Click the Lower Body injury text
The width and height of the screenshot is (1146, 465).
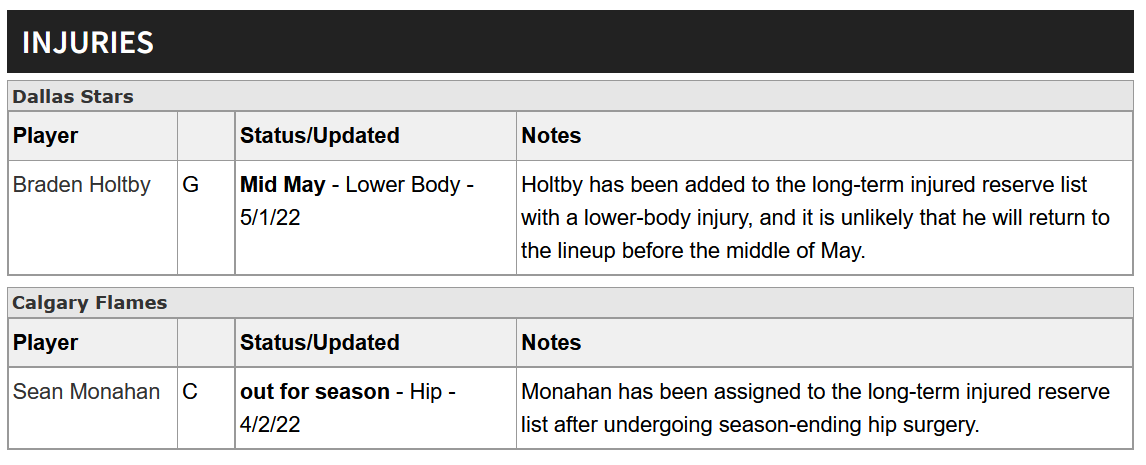click(x=403, y=185)
